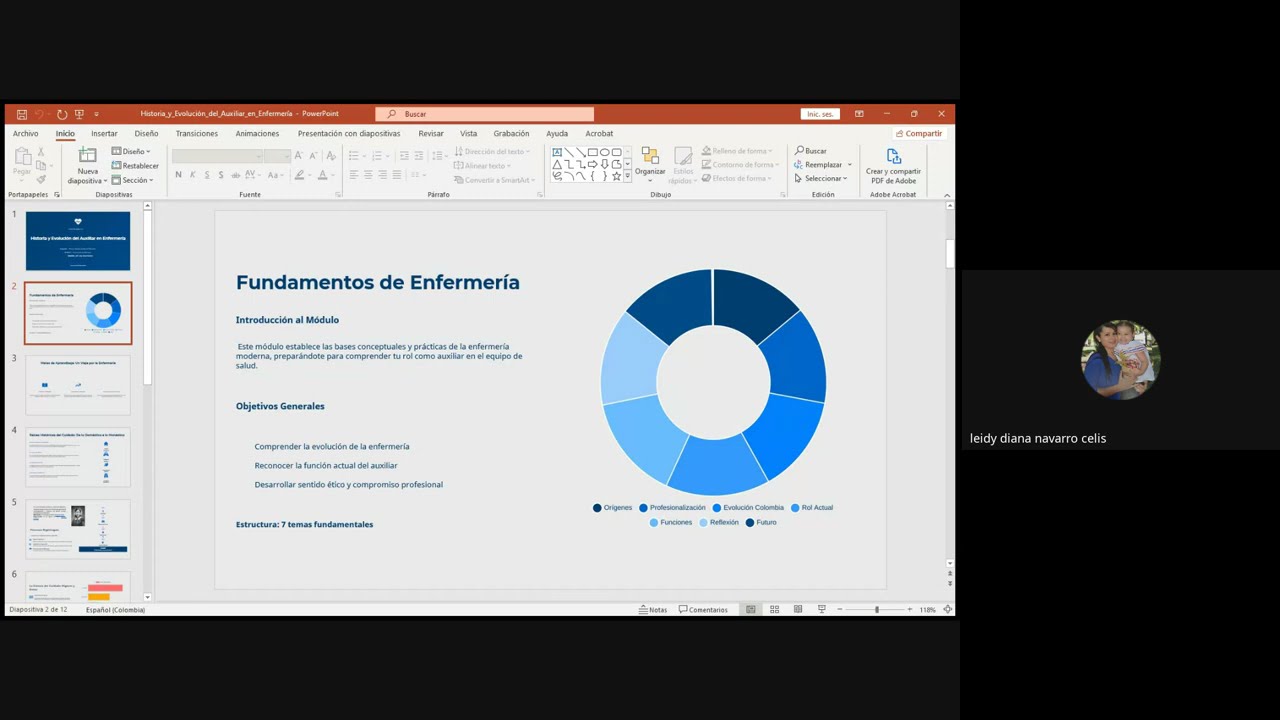
Task: Open ribbon display options icon
Action: 859,114
